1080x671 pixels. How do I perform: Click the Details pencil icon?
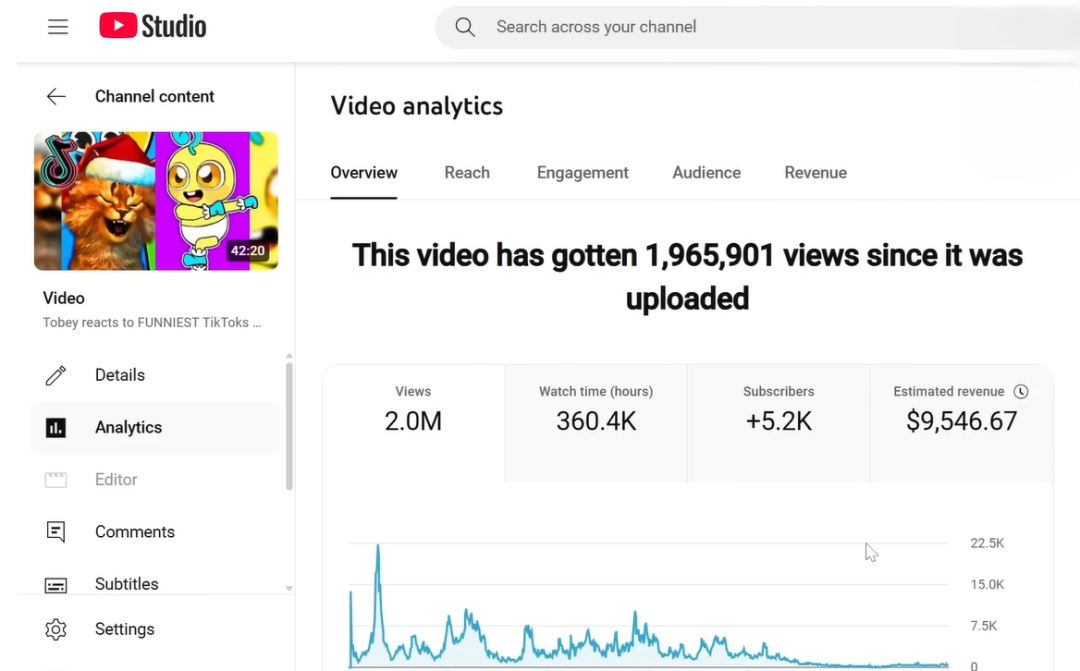(56, 375)
